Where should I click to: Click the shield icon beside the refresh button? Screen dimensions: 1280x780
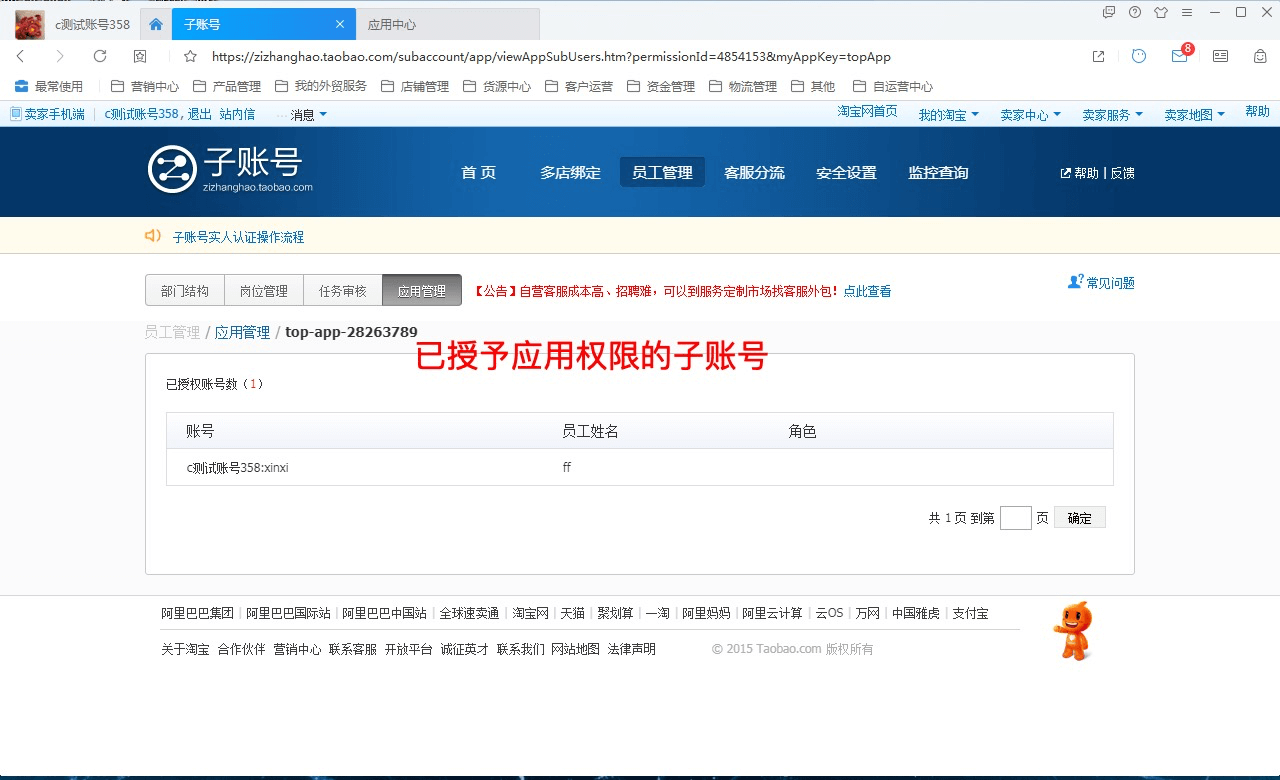(x=140, y=56)
